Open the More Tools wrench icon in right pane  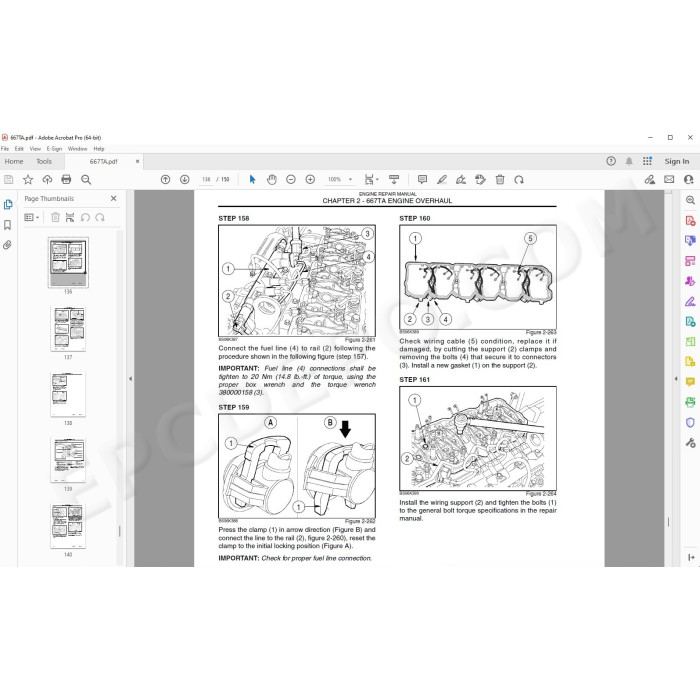[690, 442]
